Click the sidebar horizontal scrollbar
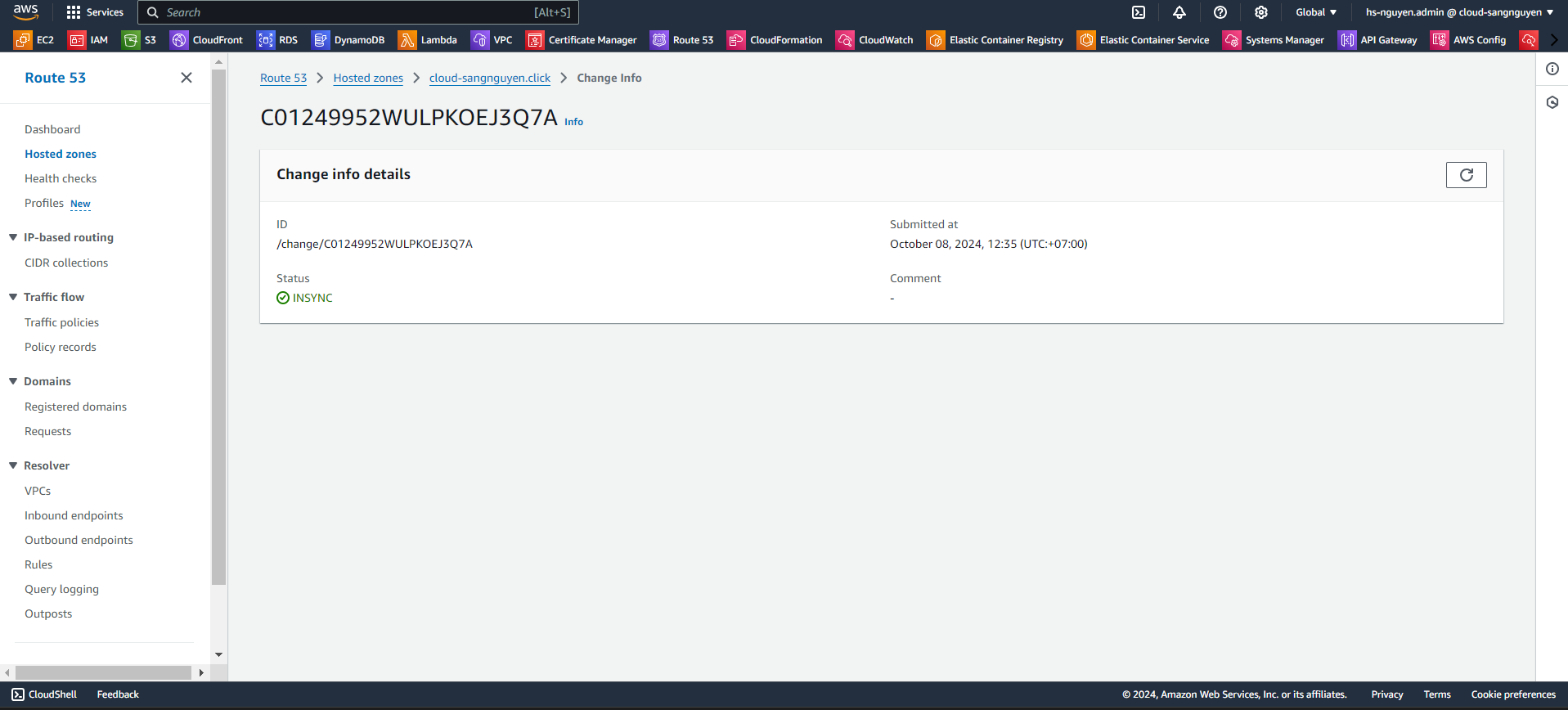 point(103,672)
